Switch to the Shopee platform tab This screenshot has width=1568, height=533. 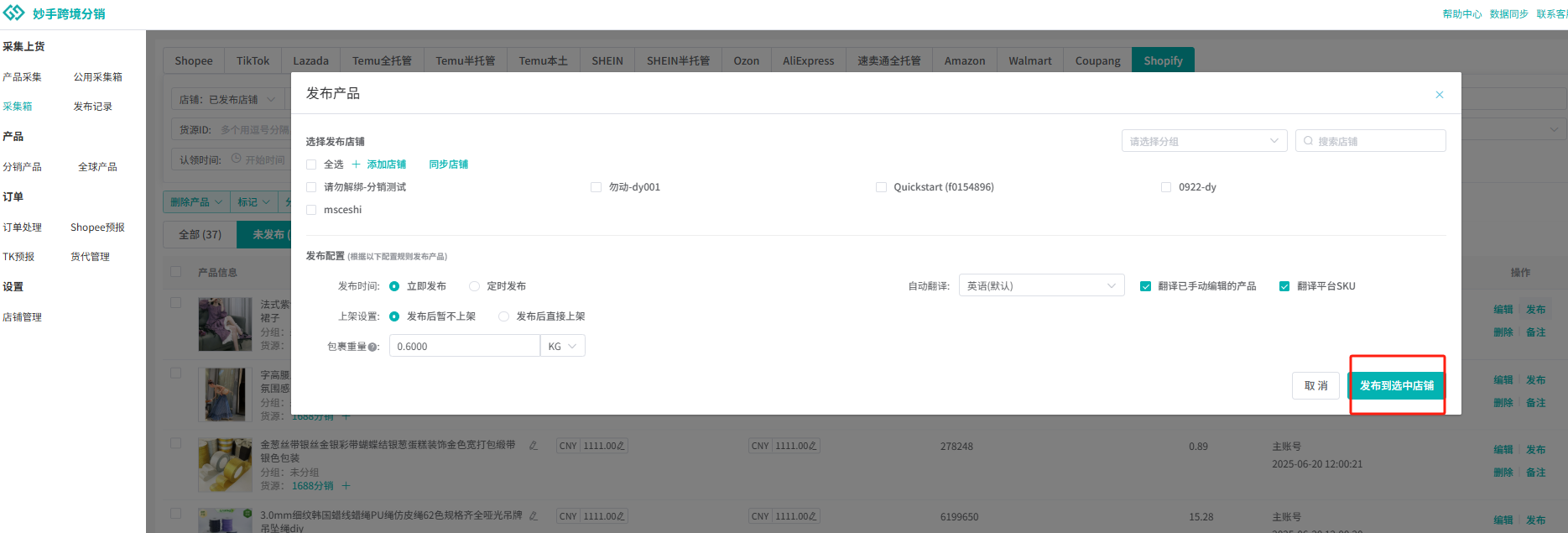[x=194, y=60]
